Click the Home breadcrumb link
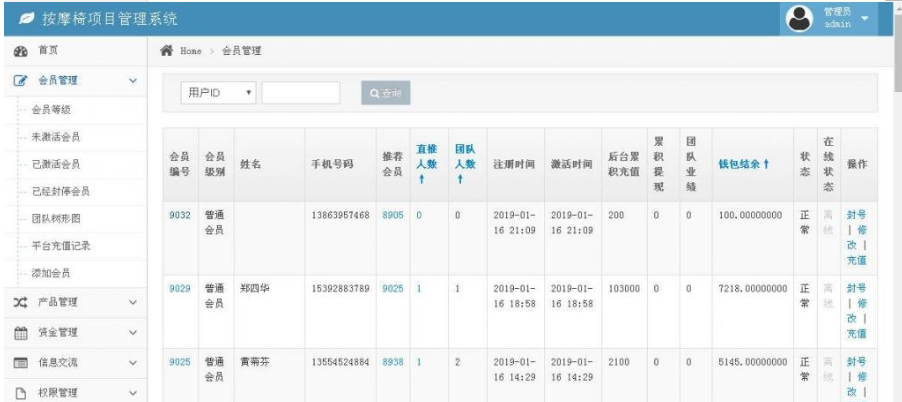 tap(191, 51)
